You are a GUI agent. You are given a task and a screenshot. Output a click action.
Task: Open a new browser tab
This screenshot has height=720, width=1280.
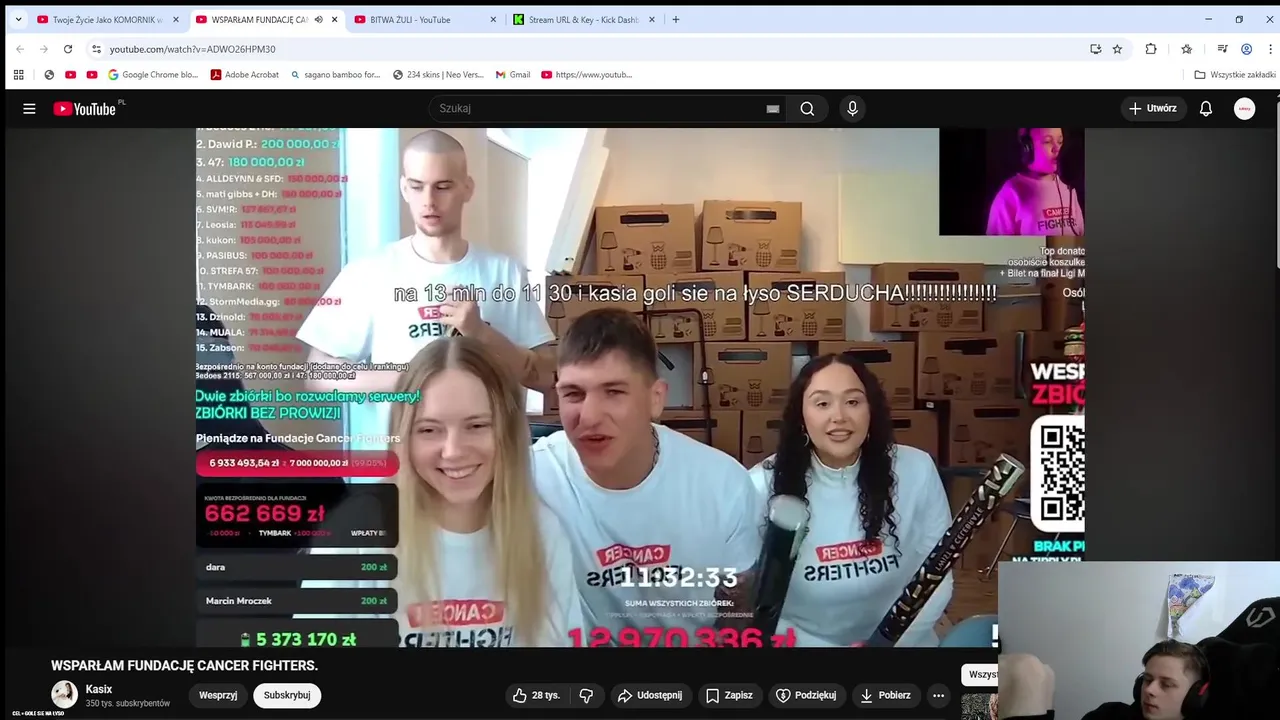pyautogui.click(x=676, y=19)
